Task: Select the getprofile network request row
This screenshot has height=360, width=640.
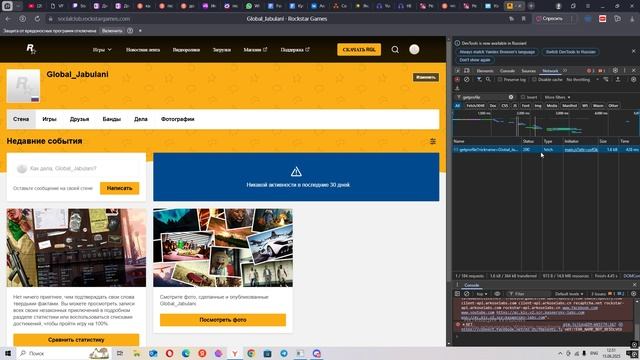Action: pos(546,150)
